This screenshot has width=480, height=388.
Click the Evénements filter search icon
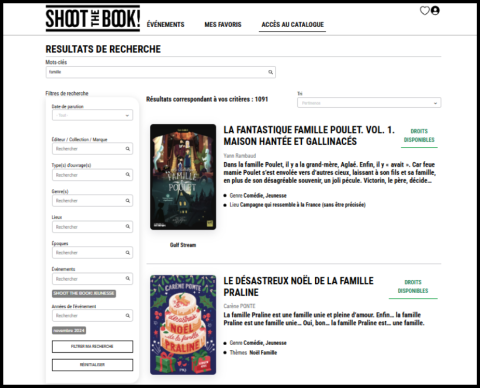coord(128,278)
